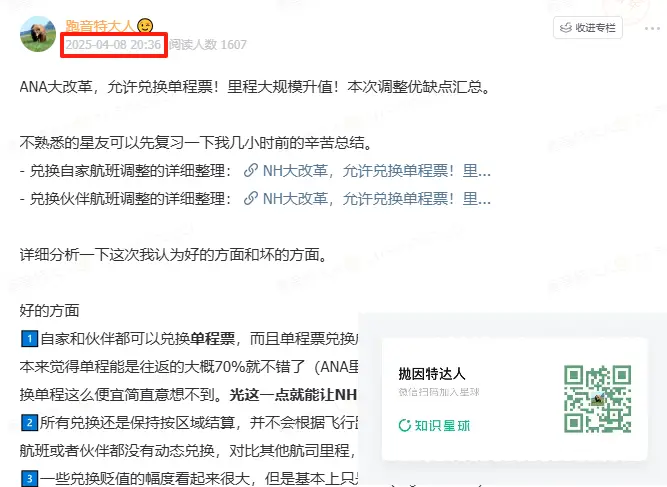Click the green circle 知识星球 logo icon
The width and height of the screenshot is (667, 487).
click(405, 425)
